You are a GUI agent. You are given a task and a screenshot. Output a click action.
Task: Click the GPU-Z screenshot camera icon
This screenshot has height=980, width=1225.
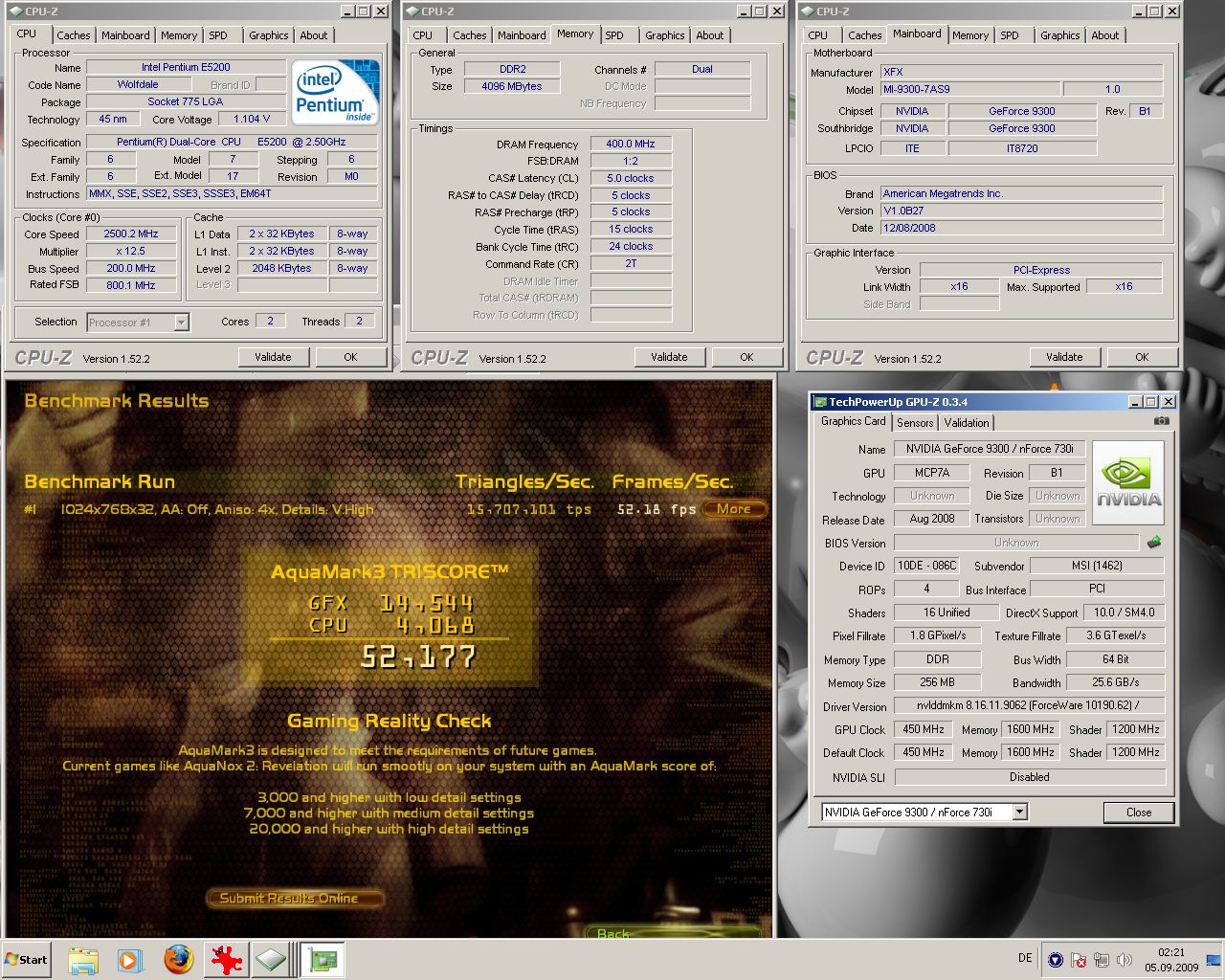[1161, 421]
